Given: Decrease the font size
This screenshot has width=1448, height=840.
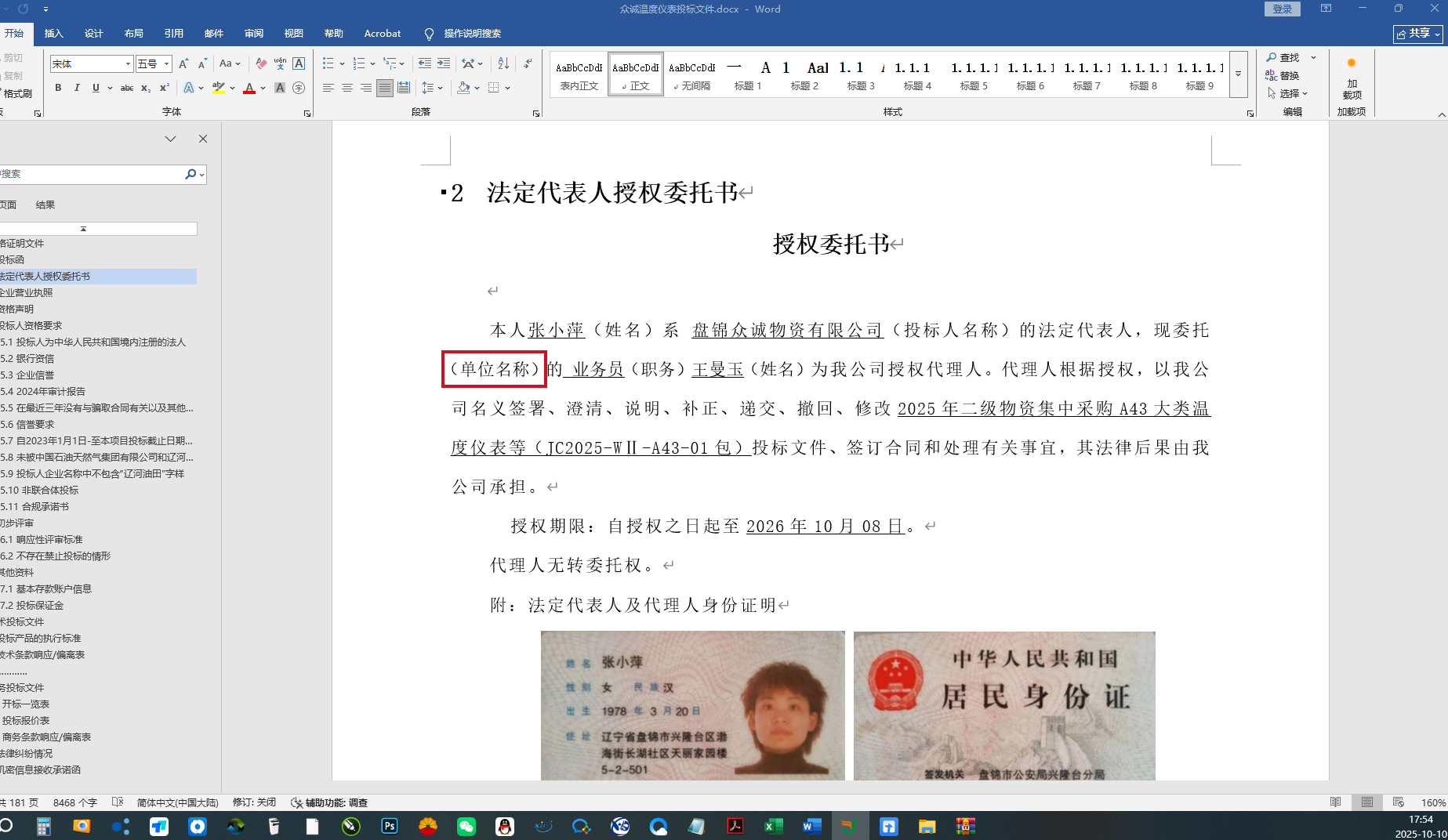Looking at the screenshot, I should point(202,63).
